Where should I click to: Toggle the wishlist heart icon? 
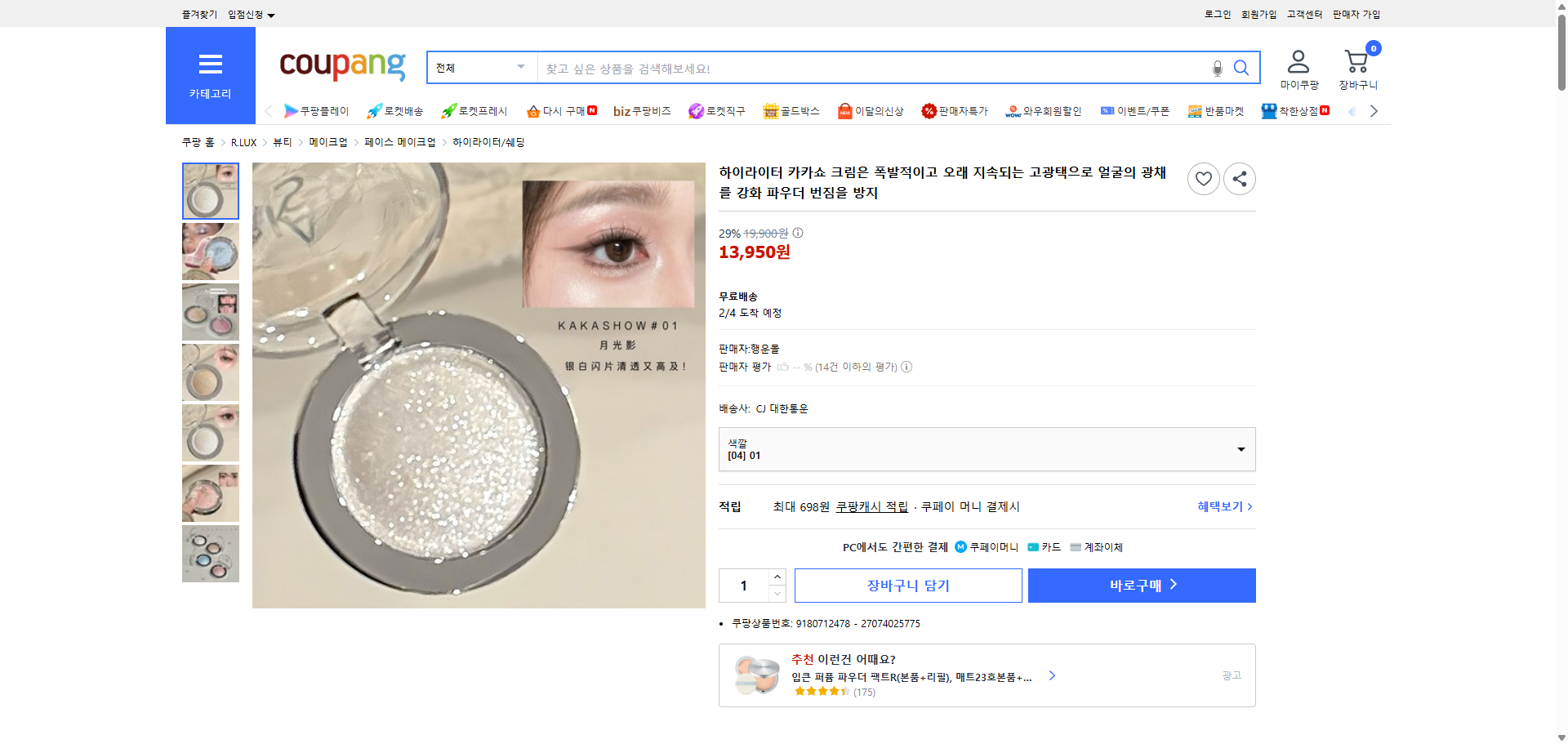pos(1203,178)
